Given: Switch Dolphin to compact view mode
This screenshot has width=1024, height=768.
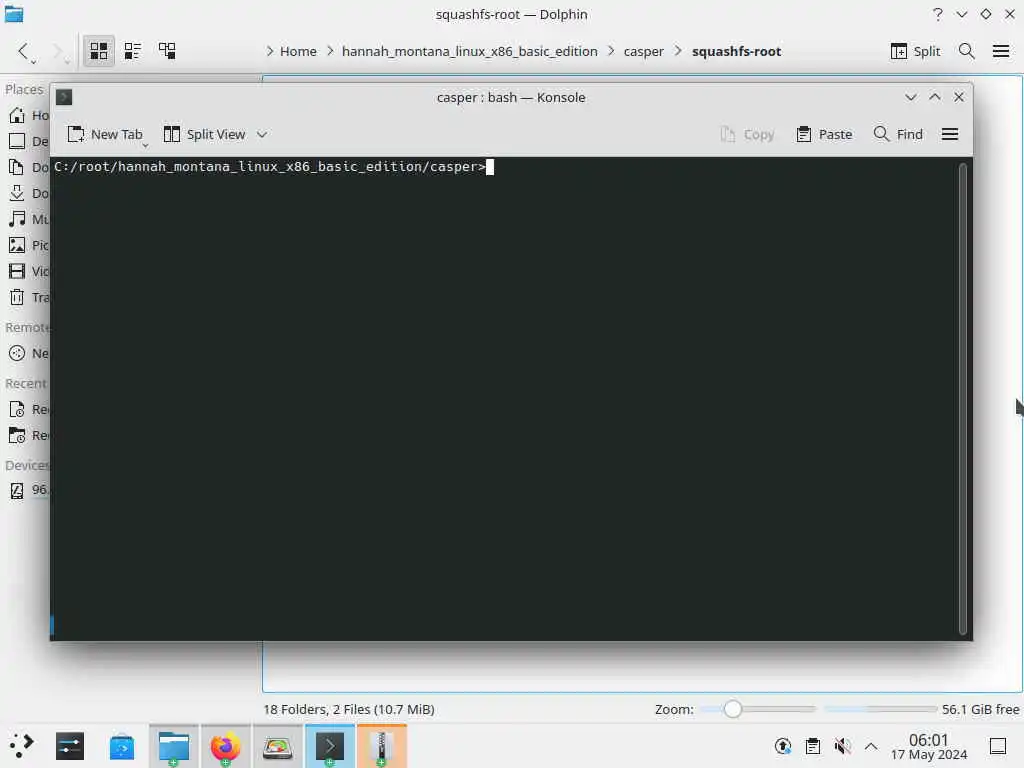Looking at the screenshot, I should (133, 51).
